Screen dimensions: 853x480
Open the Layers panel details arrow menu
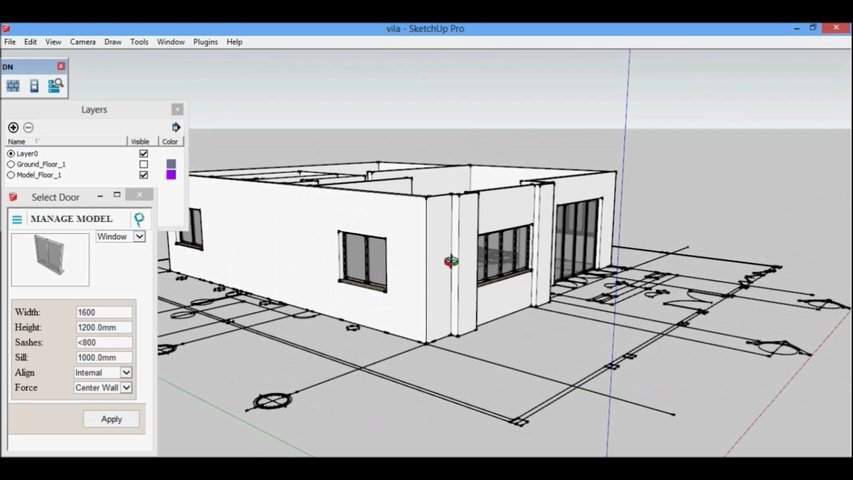(176, 127)
